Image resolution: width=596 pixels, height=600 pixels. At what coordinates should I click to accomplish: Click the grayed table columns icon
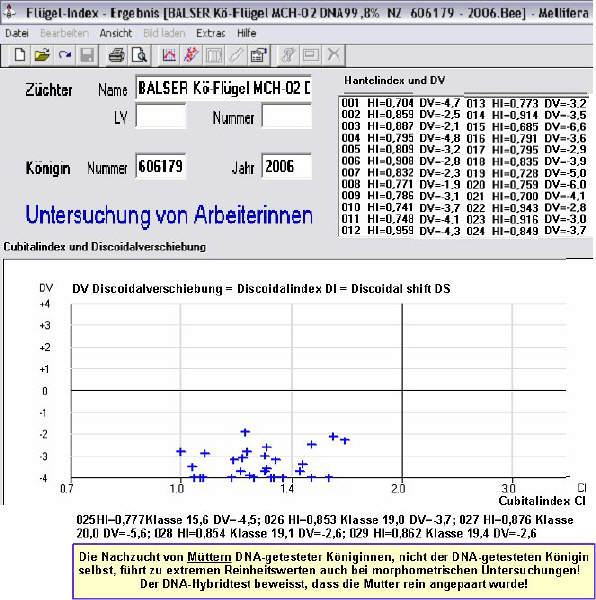point(214,55)
